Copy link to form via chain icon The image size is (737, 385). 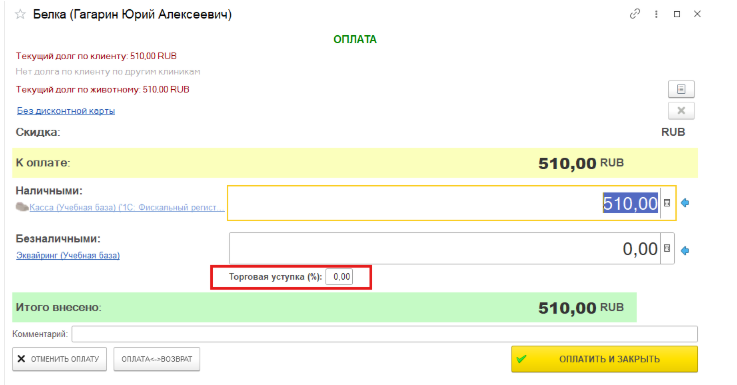635,14
